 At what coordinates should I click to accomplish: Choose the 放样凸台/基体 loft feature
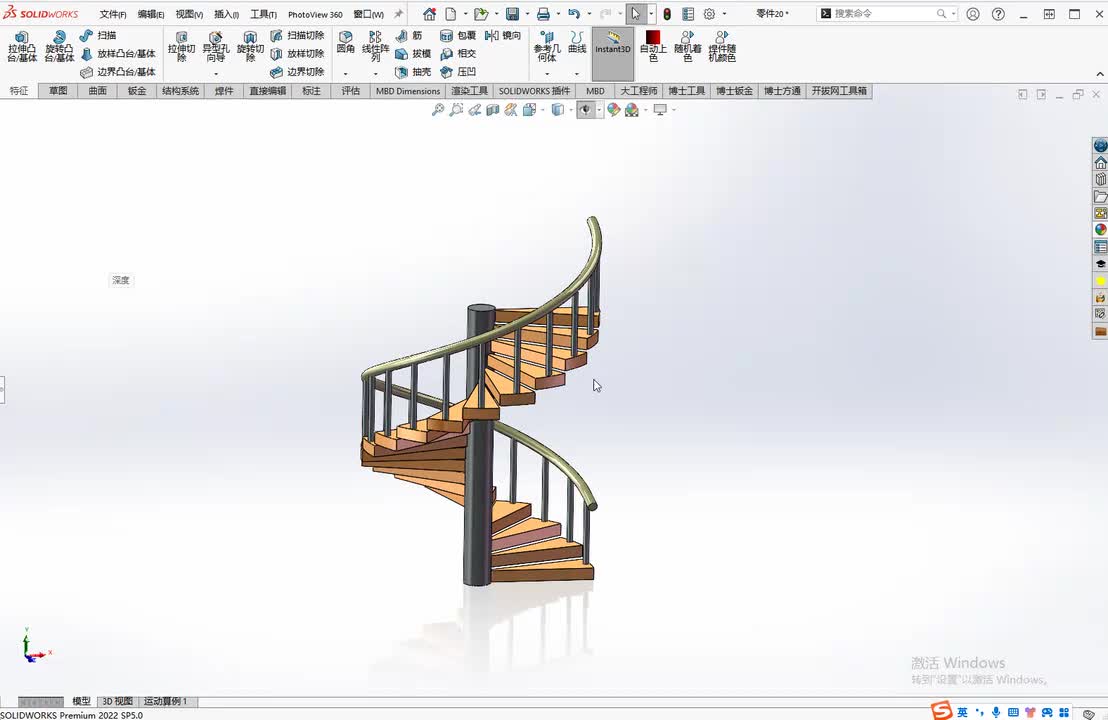[117, 54]
